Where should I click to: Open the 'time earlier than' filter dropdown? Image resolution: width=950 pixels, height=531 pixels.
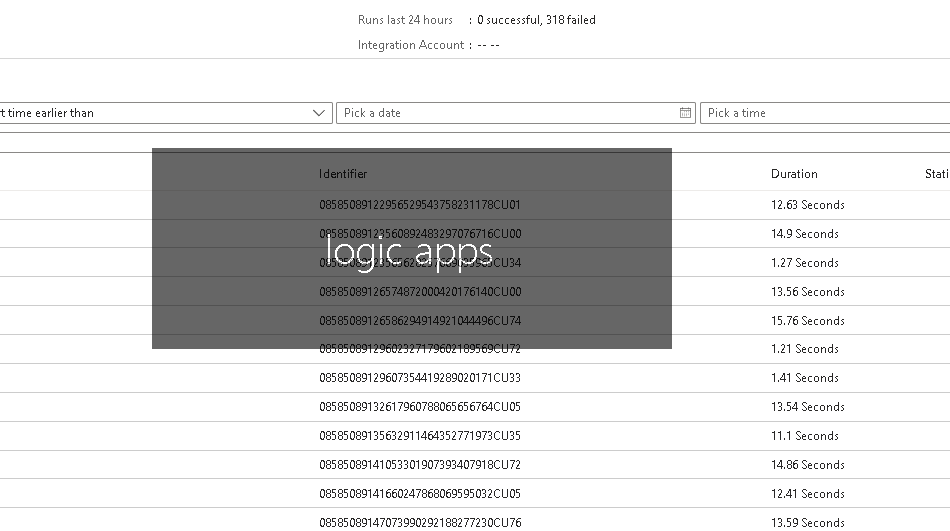165,113
